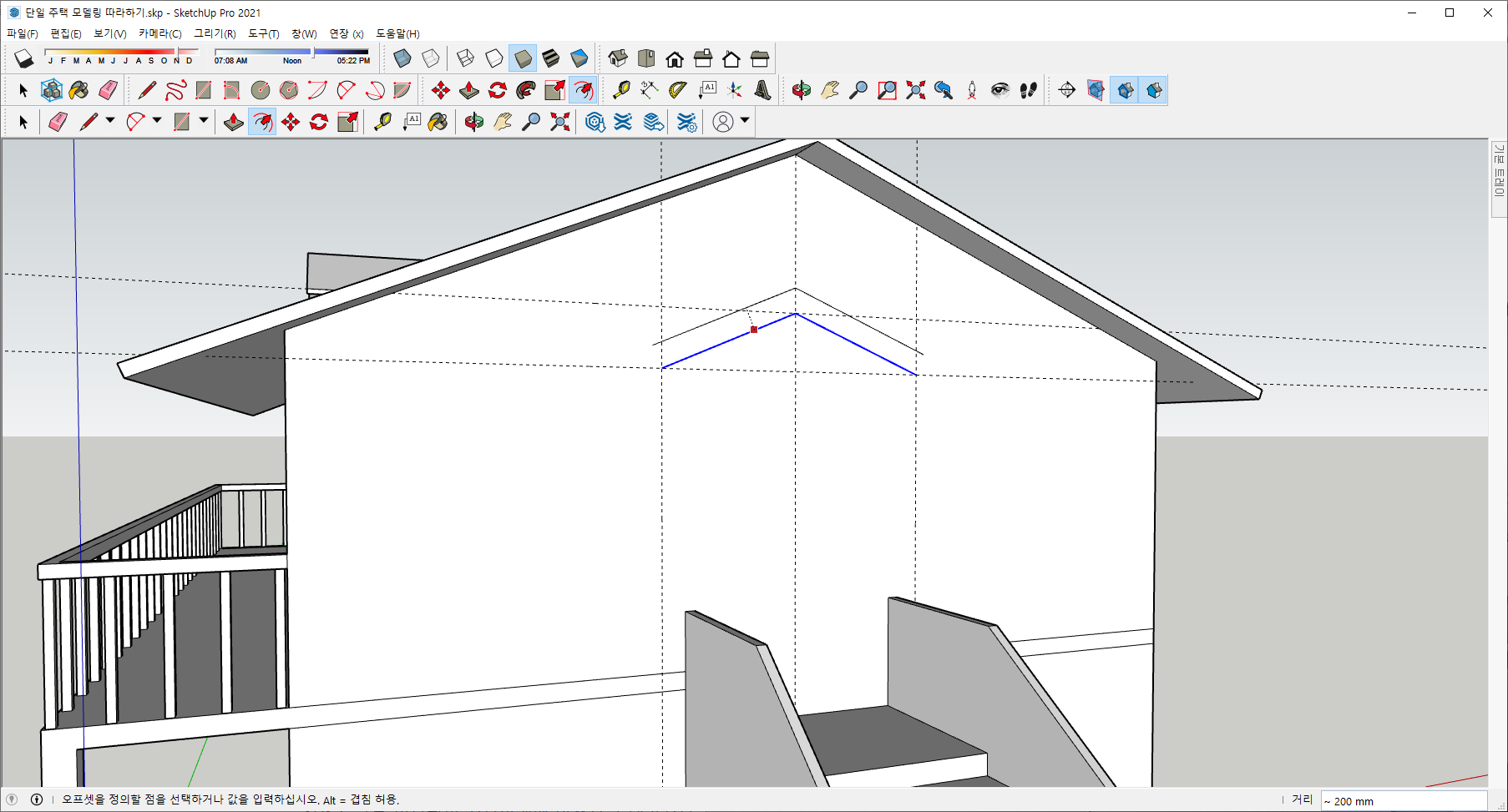This screenshot has height=812, width=1508.
Task: Toggle Display Section Planes
Action: tap(1096, 90)
